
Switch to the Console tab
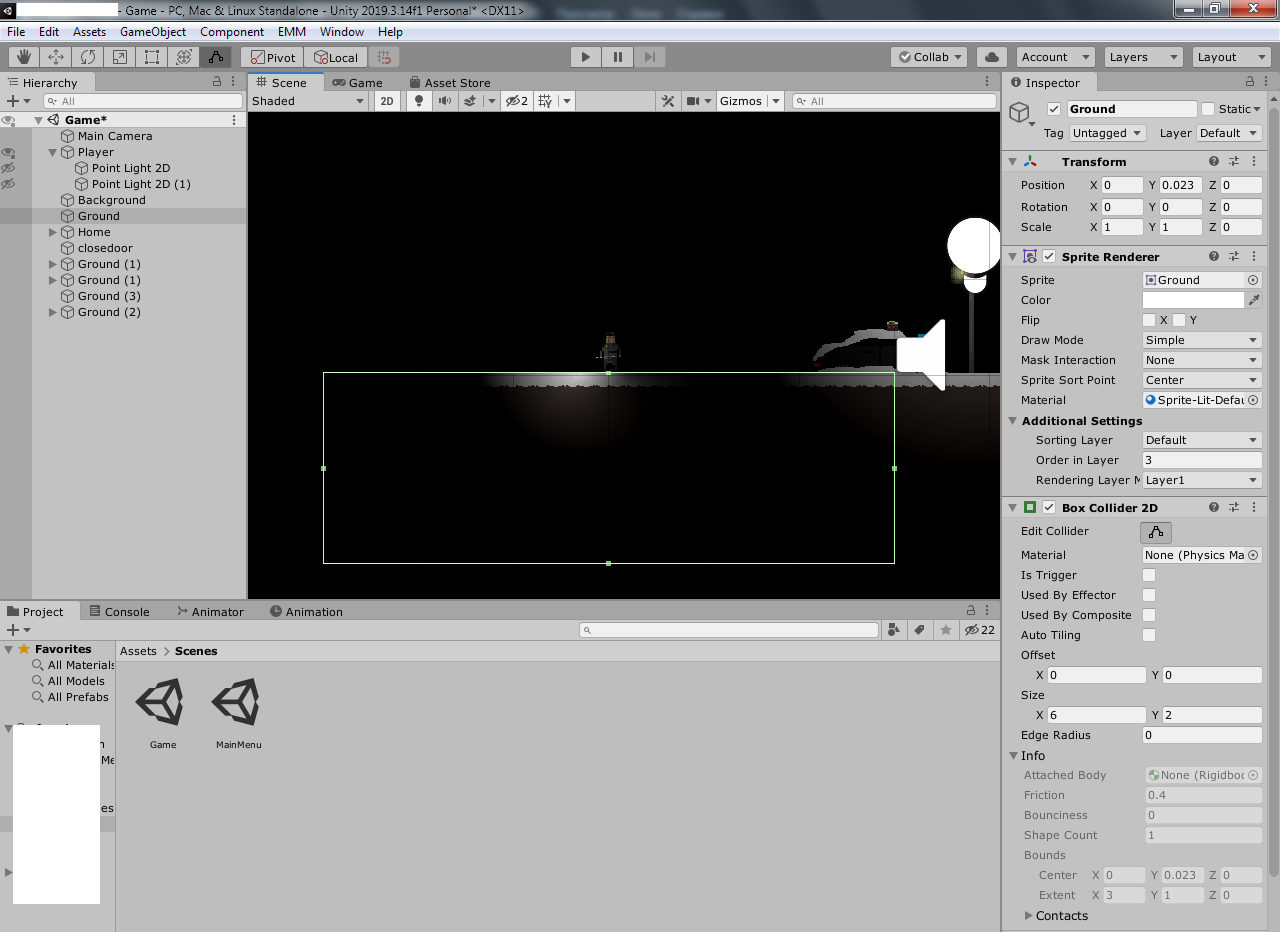119,611
